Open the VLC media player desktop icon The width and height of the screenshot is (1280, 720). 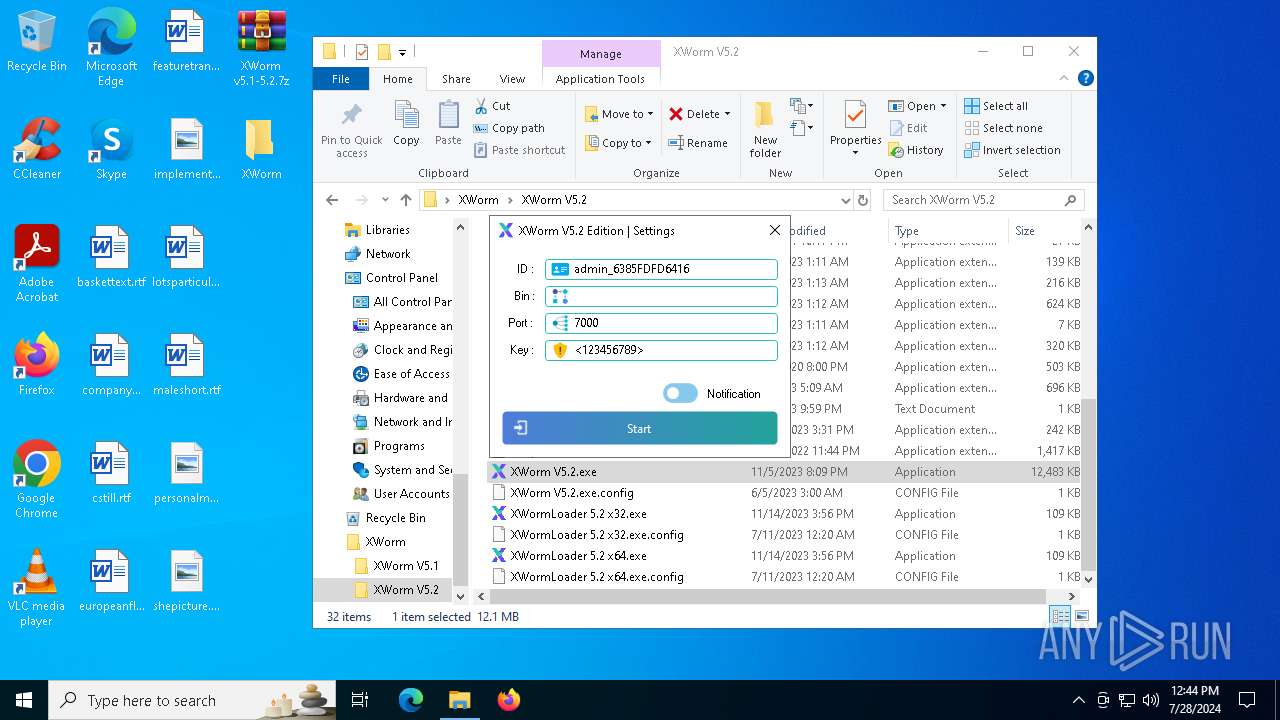37,588
